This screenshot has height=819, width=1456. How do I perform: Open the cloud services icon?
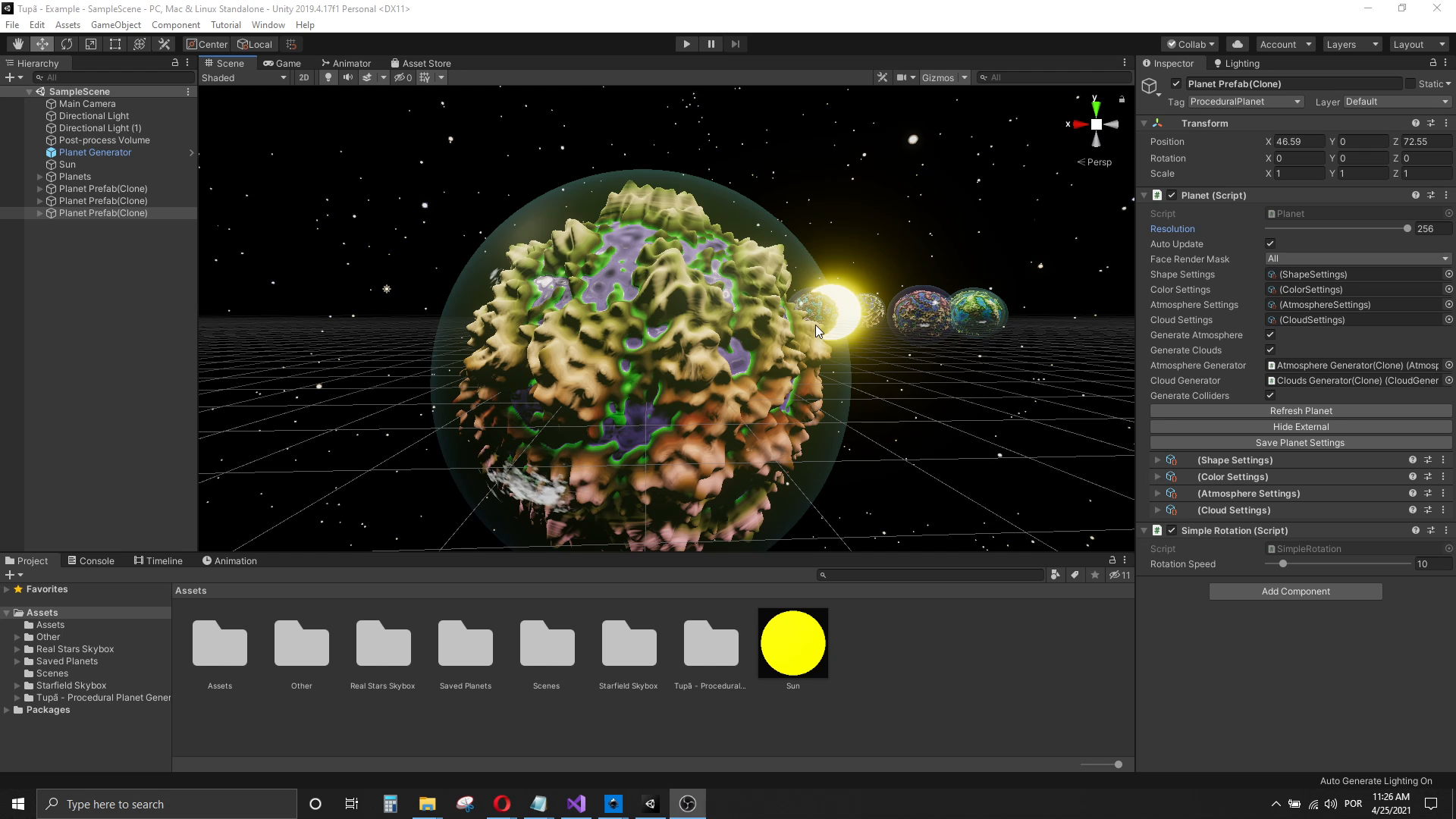[1238, 44]
